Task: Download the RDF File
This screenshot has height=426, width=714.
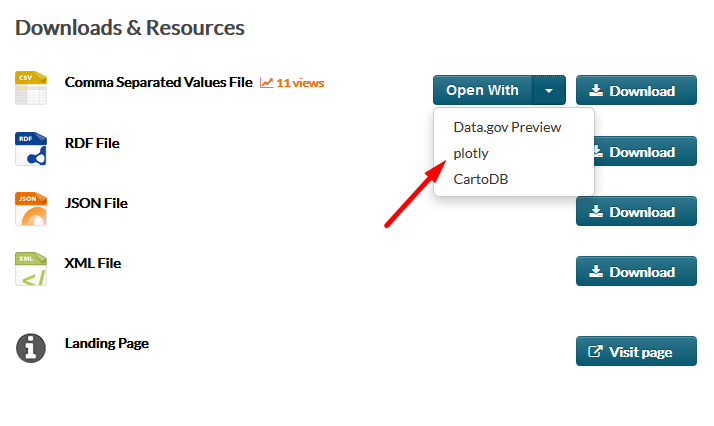Action: pos(645,151)
